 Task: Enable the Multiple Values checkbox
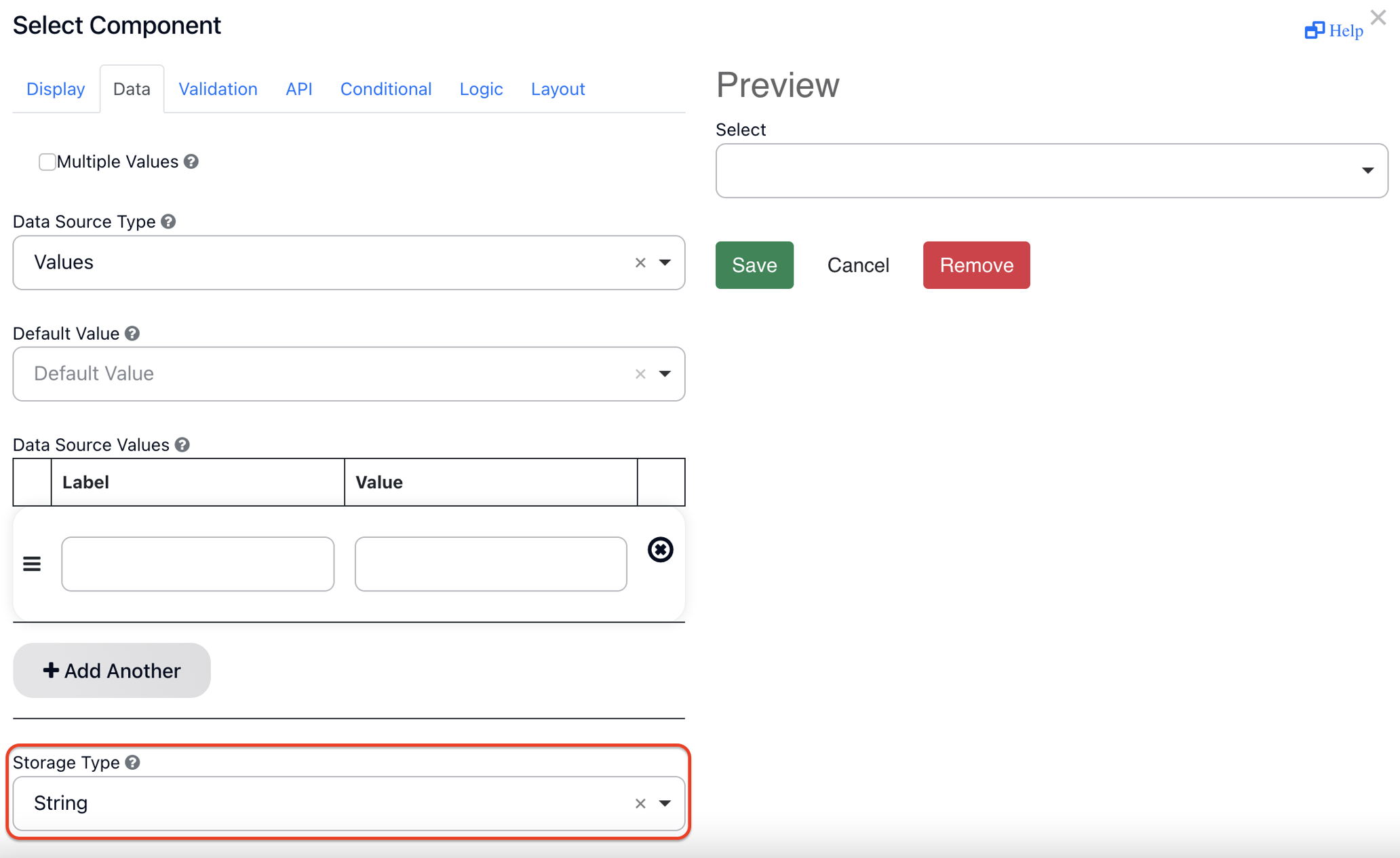(x=47, y=161)
